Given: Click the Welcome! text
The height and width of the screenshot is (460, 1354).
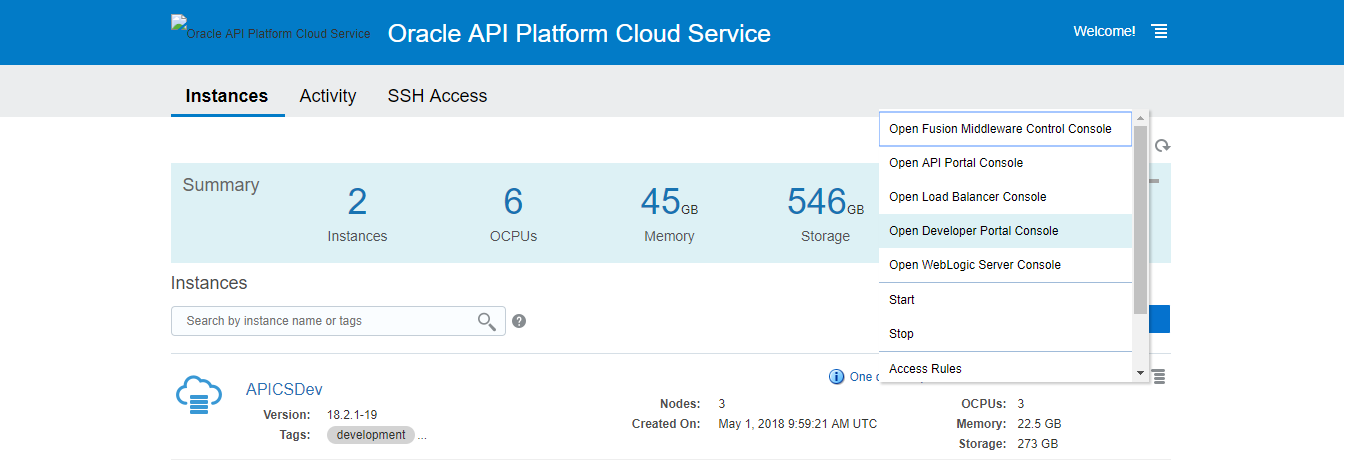Looking at the screenshot, I should point(1104,31).
